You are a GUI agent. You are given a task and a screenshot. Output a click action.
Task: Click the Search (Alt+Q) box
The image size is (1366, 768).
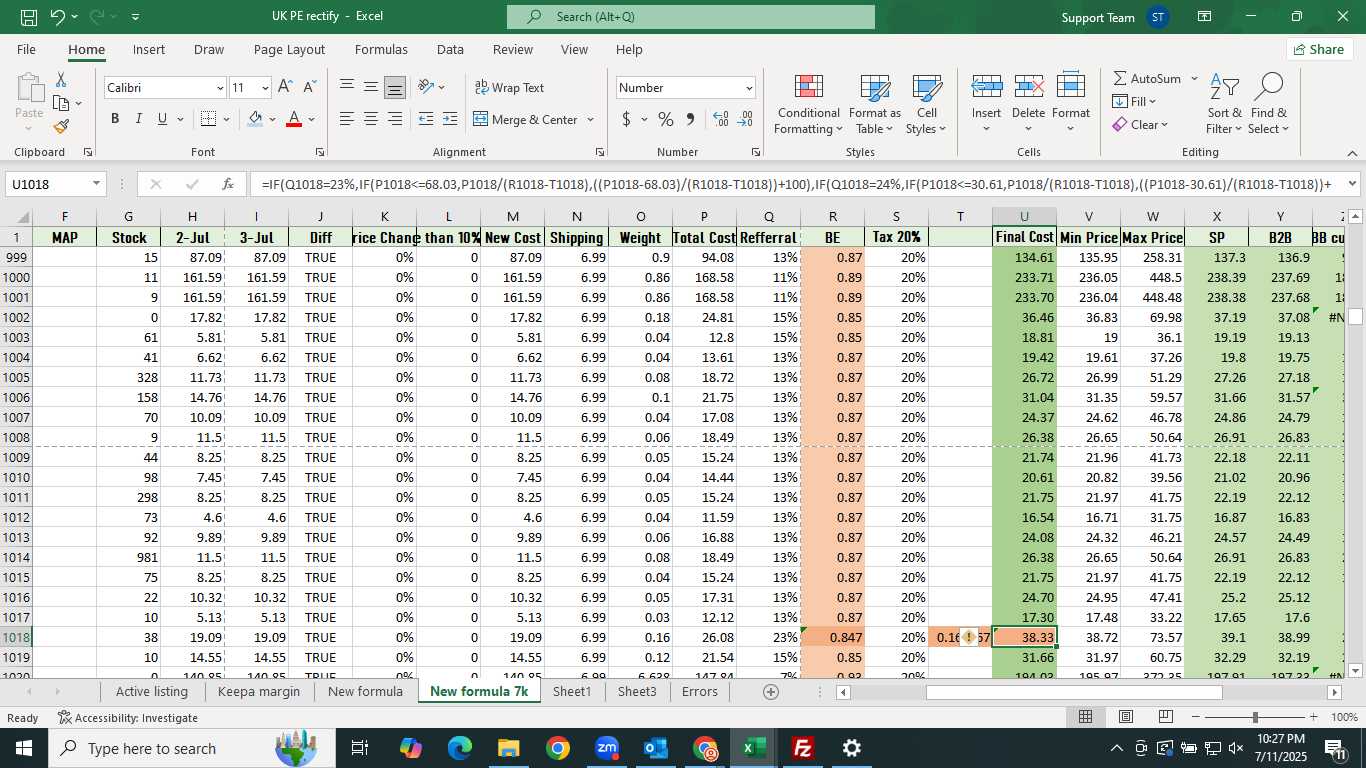[x=690, y=17]
